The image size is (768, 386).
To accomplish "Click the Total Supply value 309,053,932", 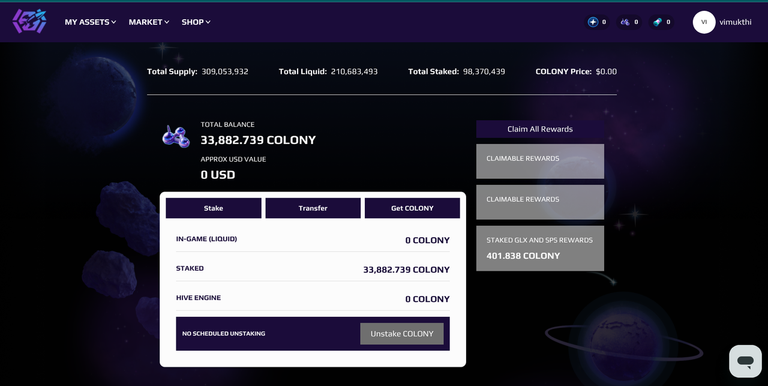I will [x=225, y=72].
